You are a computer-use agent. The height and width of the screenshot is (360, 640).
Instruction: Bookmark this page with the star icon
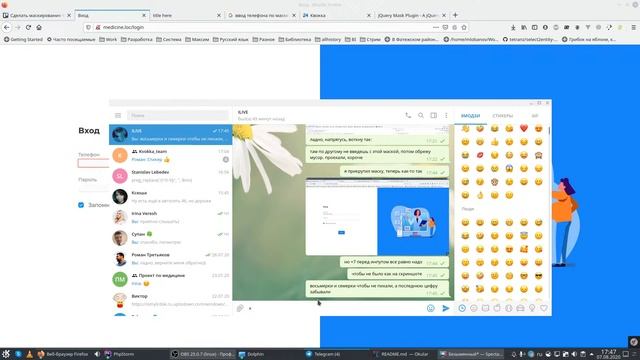tap(464, 27)
